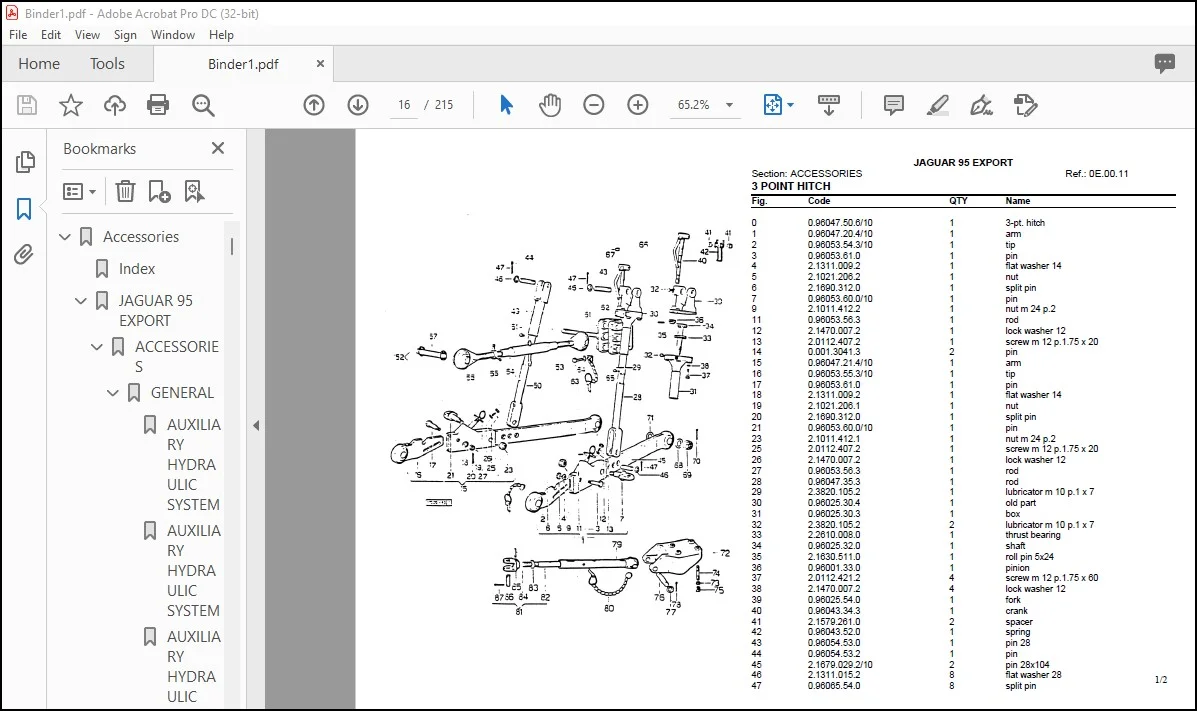Collapse the GENERAL bookmark

click(113, 393)
